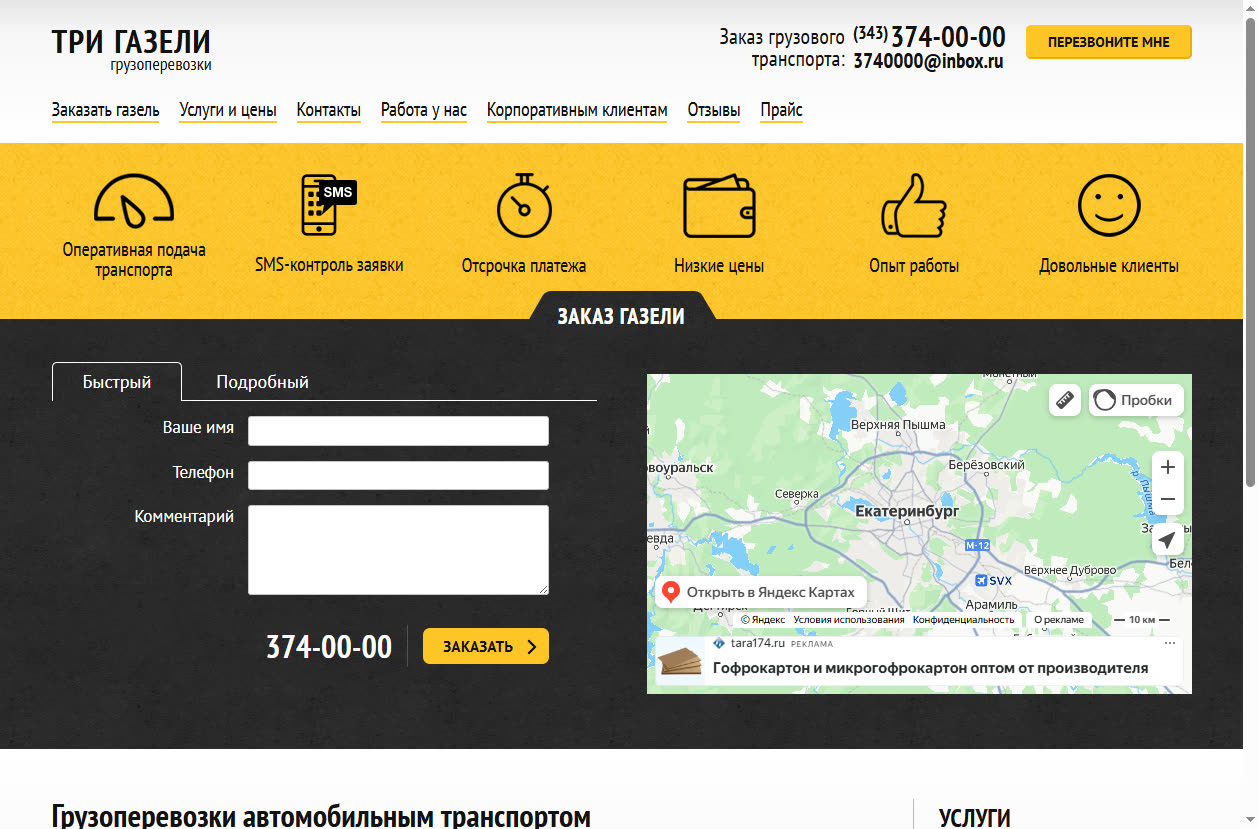This screenshot has height=829, width=1258.
Task: Click the ПЕРЕЗВОНИТЕ МНЕ callback button
Action: (1109, 42)
